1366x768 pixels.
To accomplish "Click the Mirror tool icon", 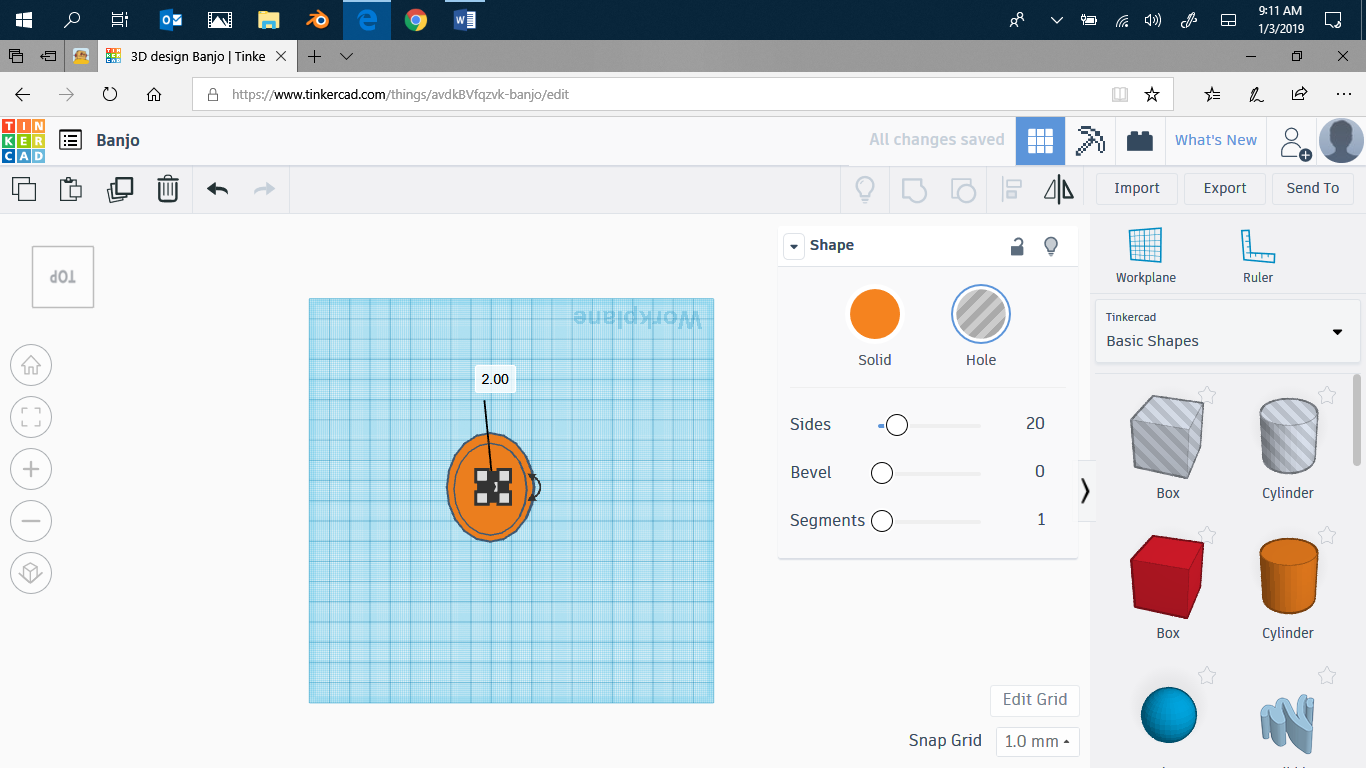I will (1059, 189).
